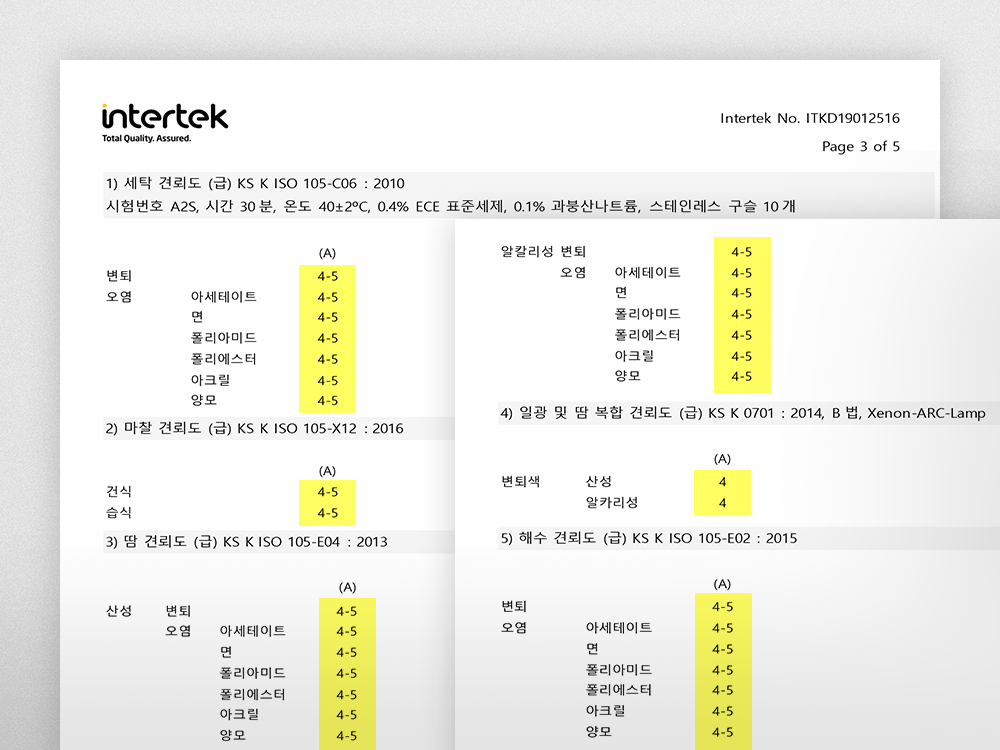This screenshot has height=750, width=1000.
Task: Click '양모' in the 알칼리성 group
Action: point(628,376)
